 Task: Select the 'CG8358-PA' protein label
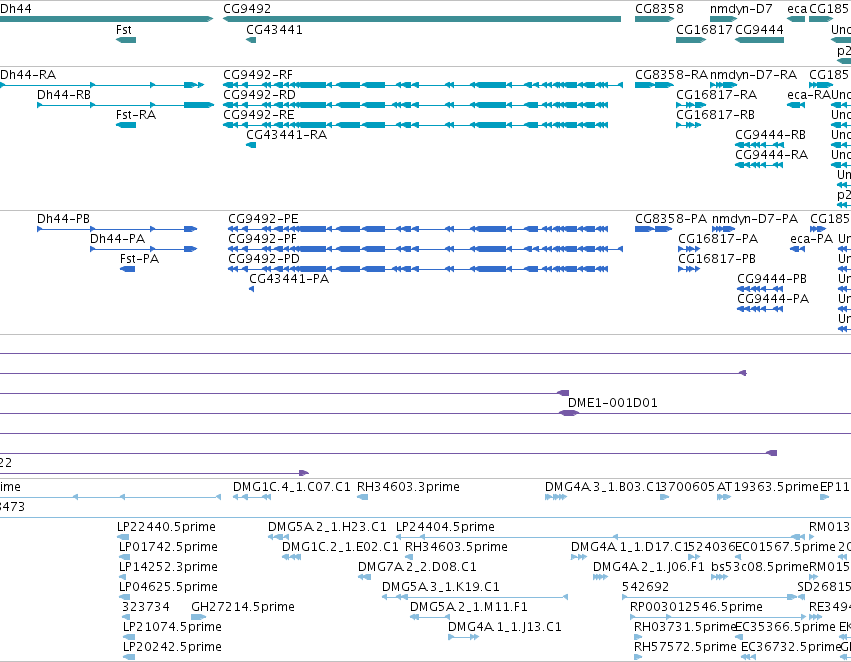[x=671, y=219]
